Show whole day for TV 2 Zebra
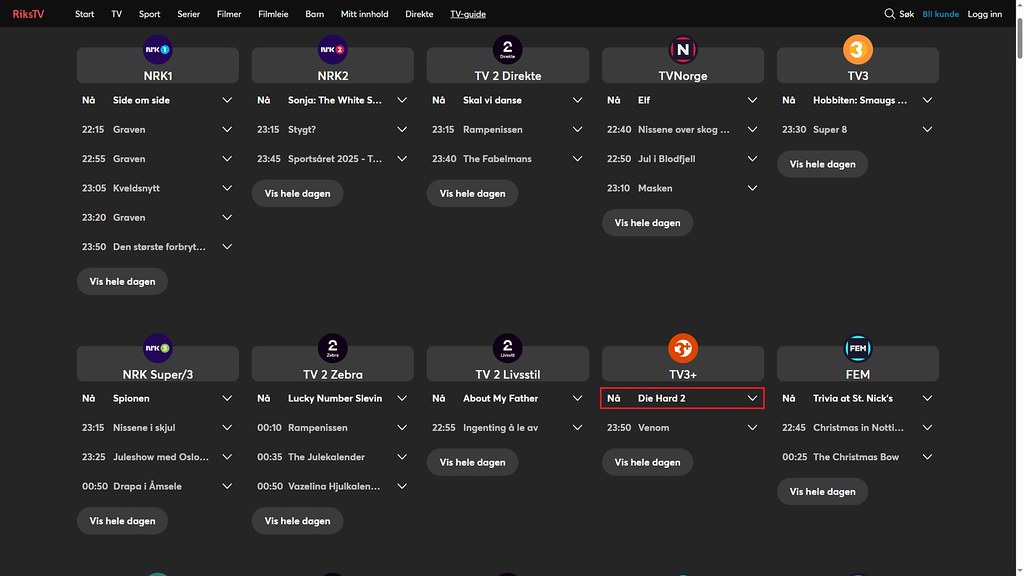Screen dimensions: 1024x576 coord(297,521)
